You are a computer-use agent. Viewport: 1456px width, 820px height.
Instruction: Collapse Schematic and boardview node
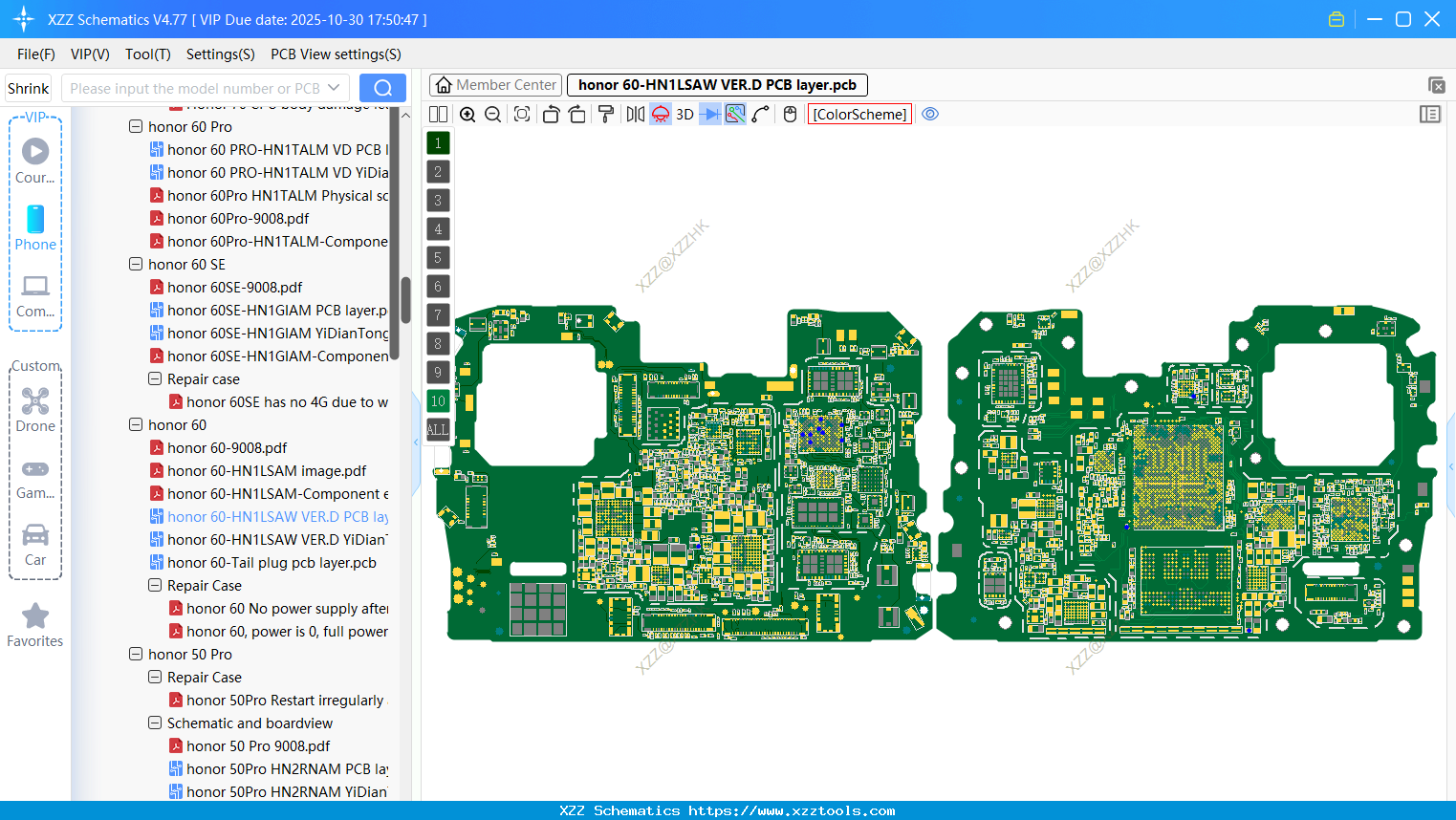pyautogui.click(x=155, y=723)
